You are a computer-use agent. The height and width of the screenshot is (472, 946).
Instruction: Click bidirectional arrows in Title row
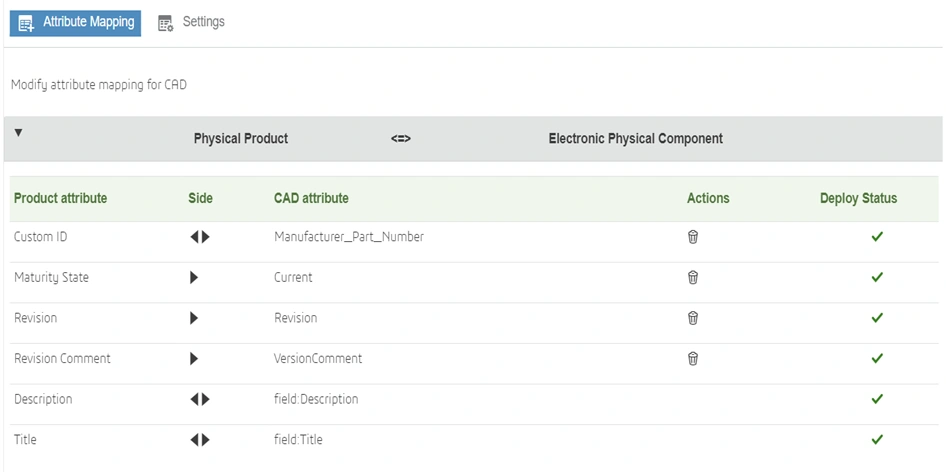[x=200, y=439]
